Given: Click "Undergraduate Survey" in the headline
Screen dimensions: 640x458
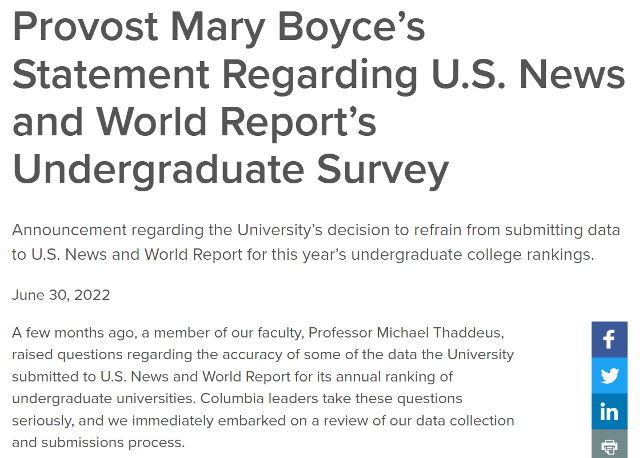Looking at the screenshot, I should 231,170.
